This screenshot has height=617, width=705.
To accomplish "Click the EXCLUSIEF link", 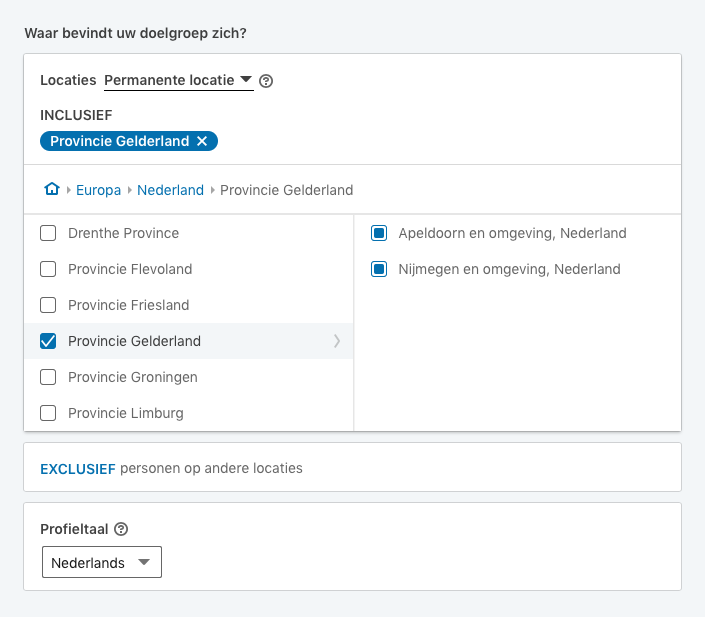I will [77, 468].
